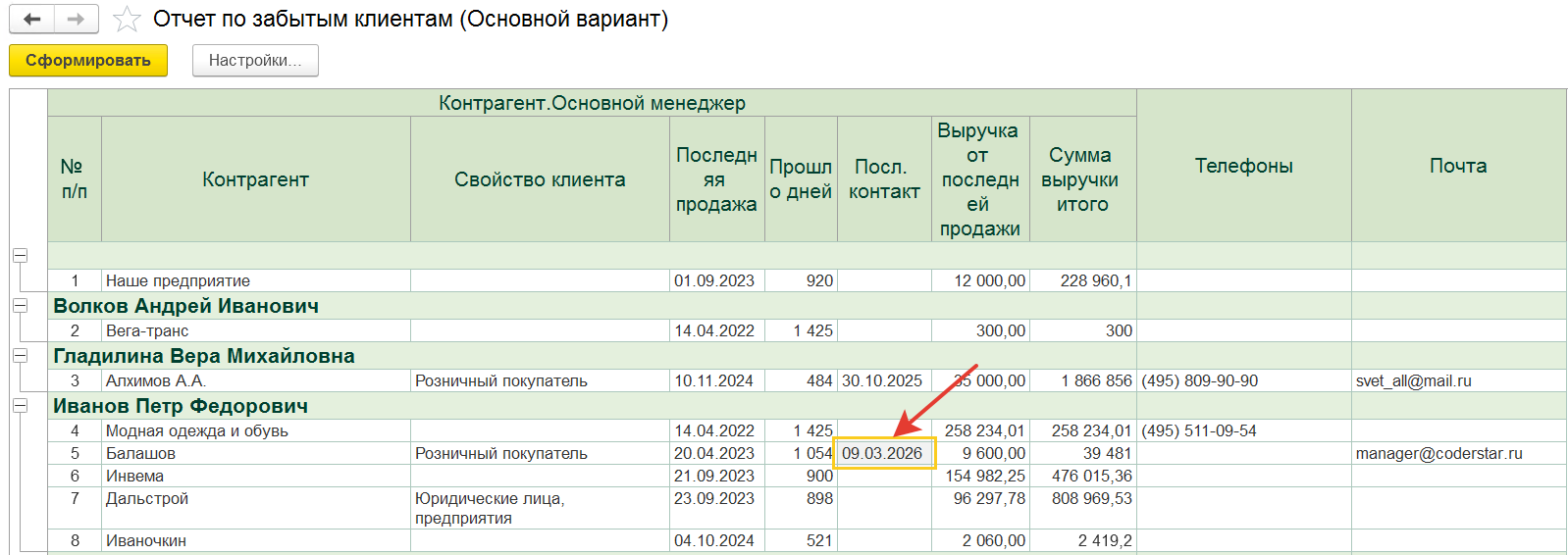The image size is (1568, 555).
Task: Select the Контрагент column header
Action: [x=255, y=178]
